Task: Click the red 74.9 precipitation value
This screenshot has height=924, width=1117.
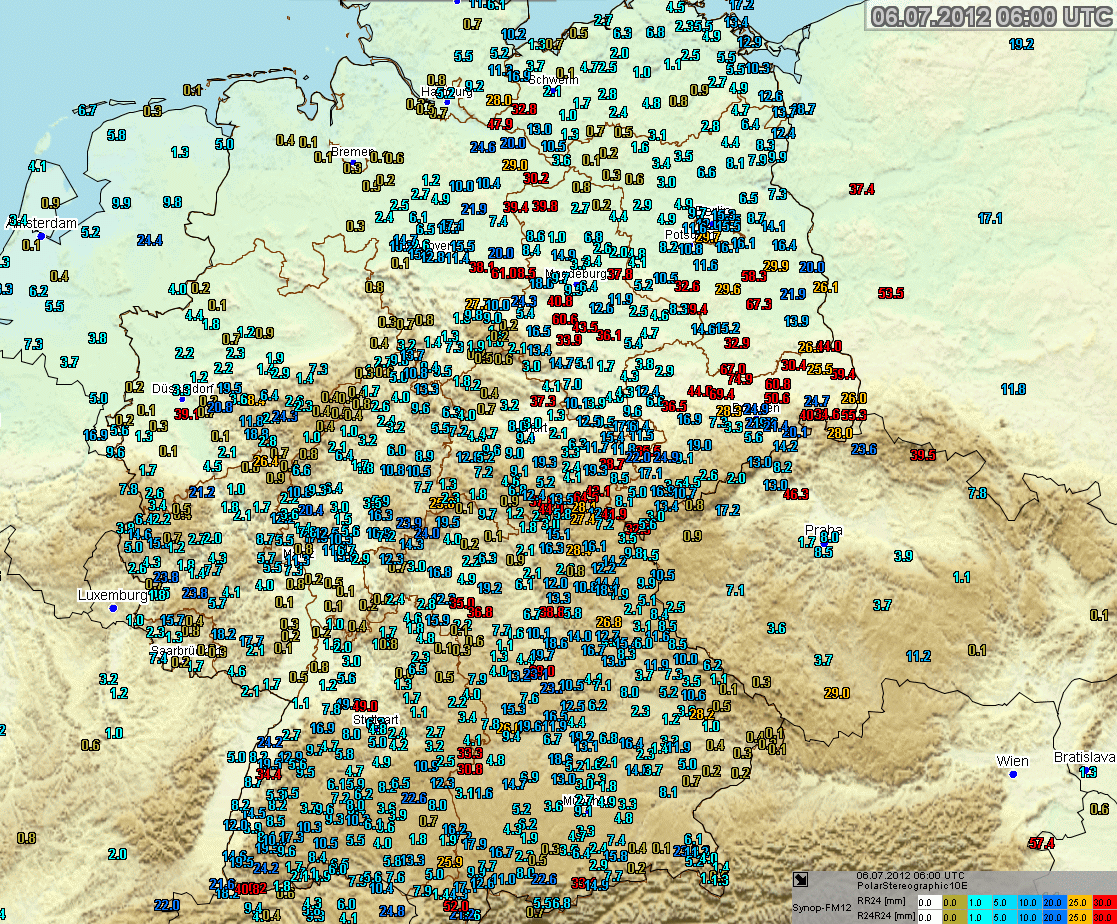Action: coord(740,379)
